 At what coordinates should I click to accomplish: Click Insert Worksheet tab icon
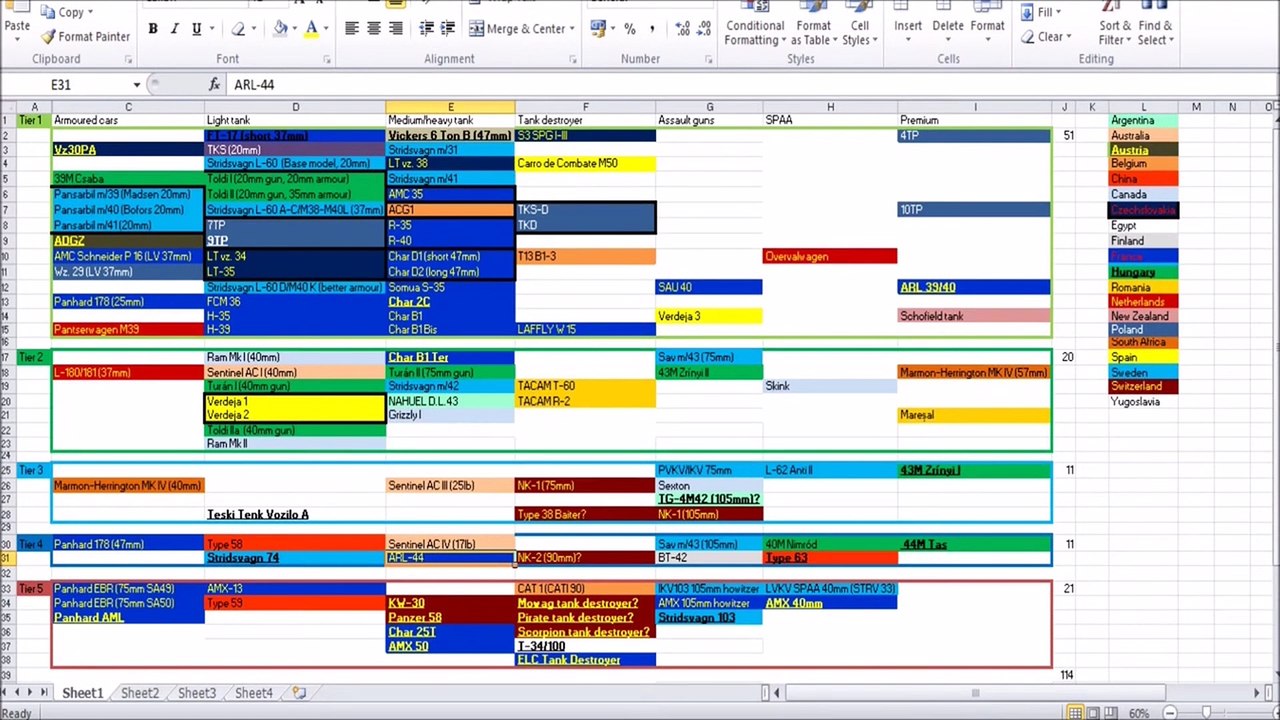coord(299,693)
